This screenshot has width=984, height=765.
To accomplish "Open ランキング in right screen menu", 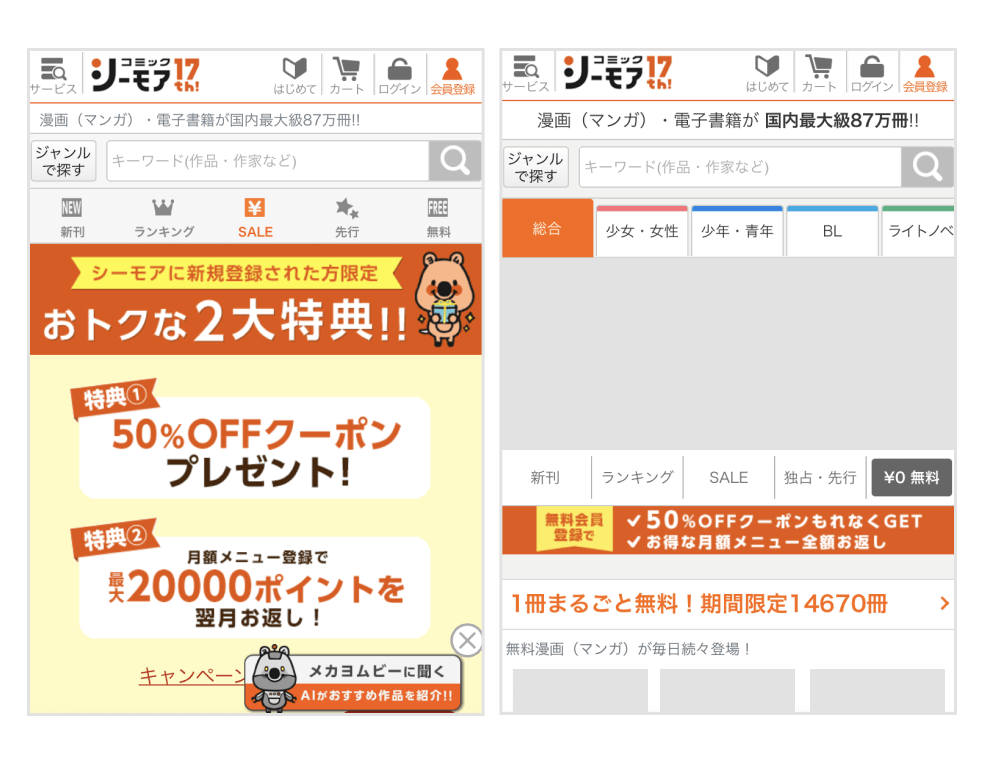I will tap(638, 478).
